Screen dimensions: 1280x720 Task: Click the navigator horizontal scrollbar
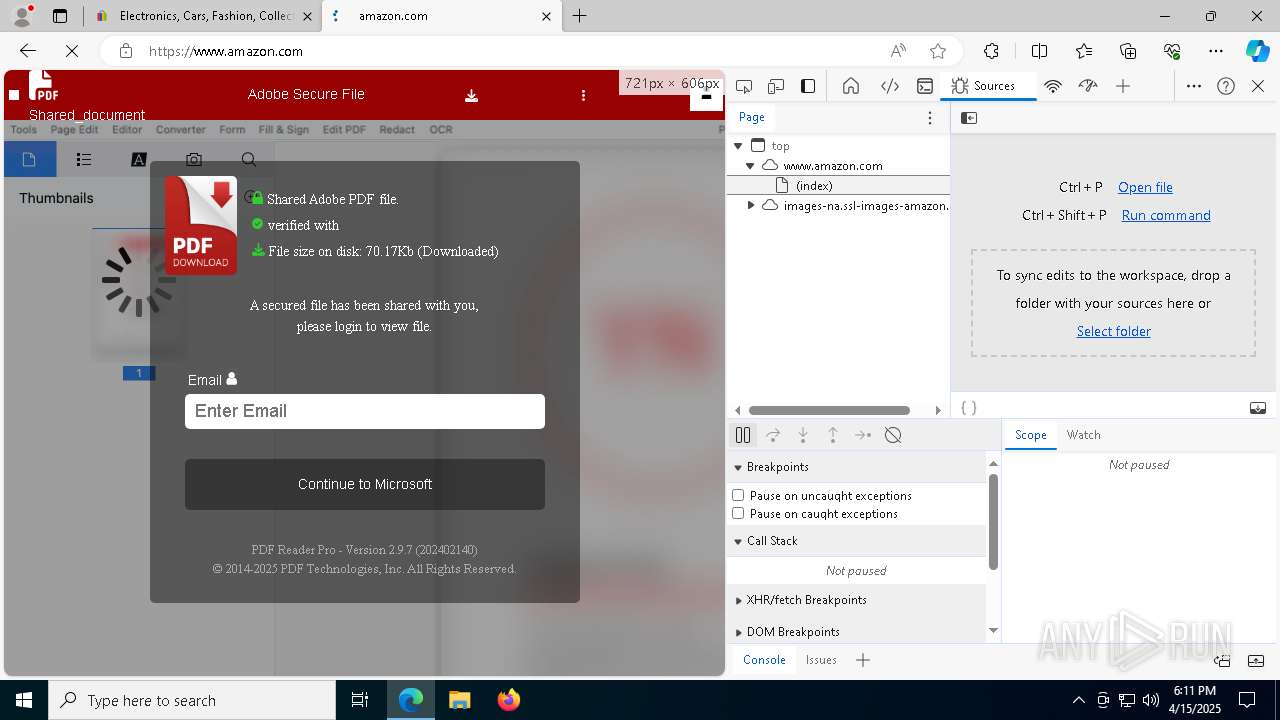point(829,410)
